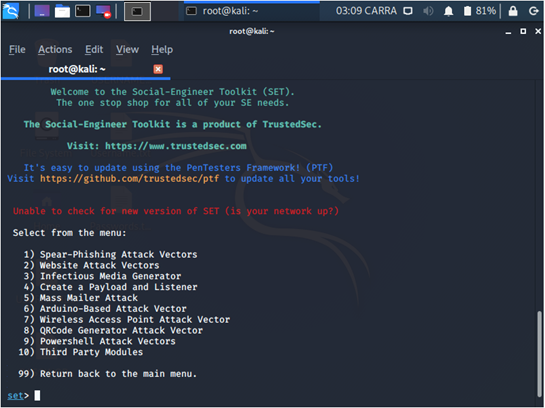Click the Arduino-Based Attack Vector line
The height and width of the screenshot is (408, 545).
[x=105, y=309]
